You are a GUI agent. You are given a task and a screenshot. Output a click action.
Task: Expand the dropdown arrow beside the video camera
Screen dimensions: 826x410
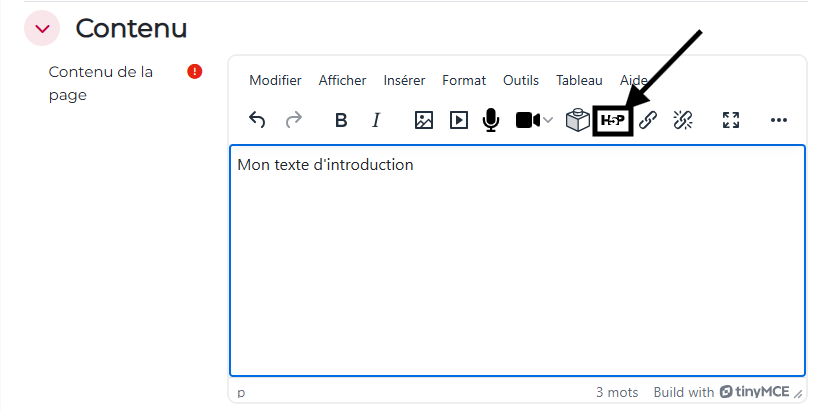548,121
